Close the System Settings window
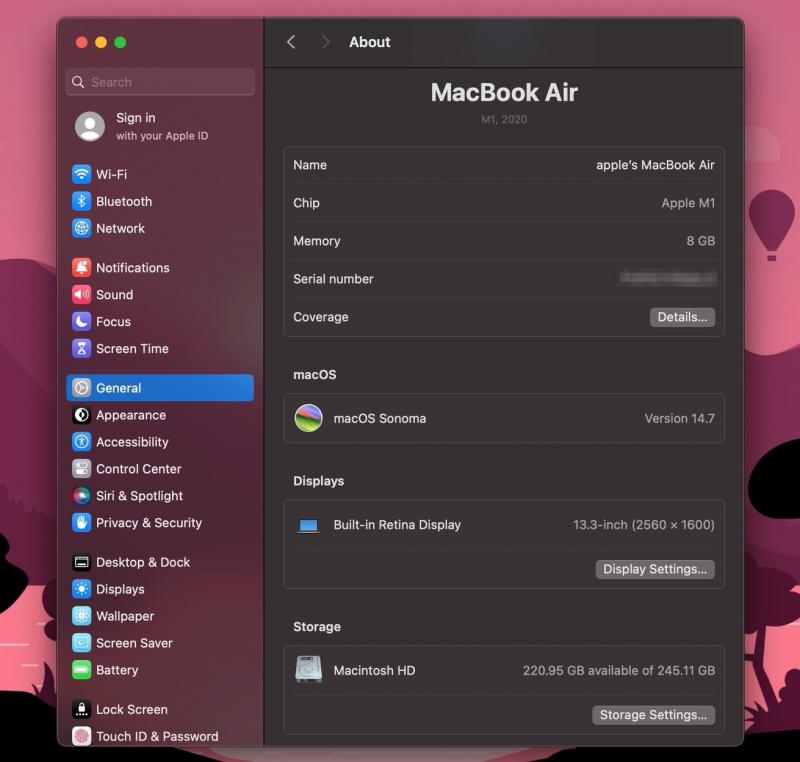Screen dimensions: 800x762 (x=82, y=42)
